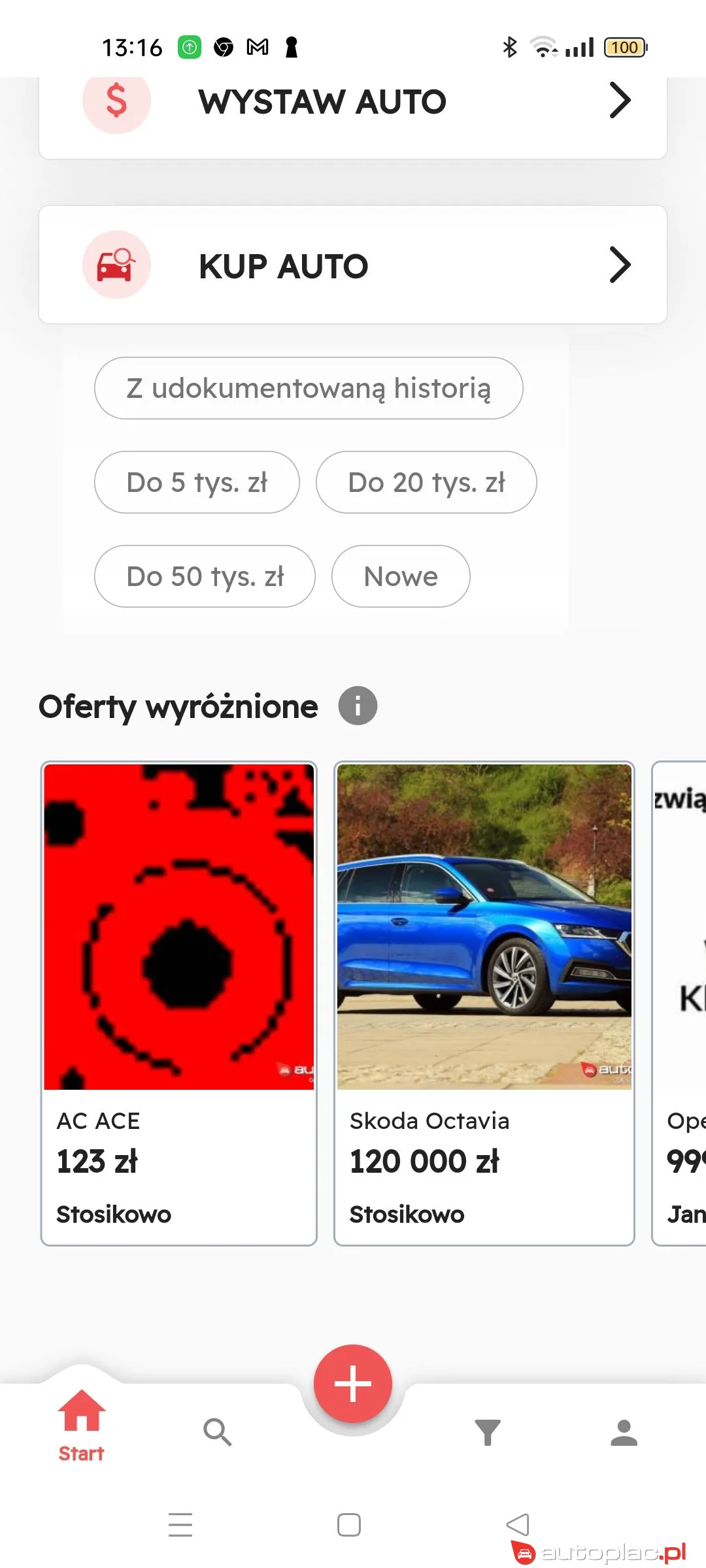Check the battery level indicator at 100
This screenshot has width=706, height=1568.
[x=624, y=47]
